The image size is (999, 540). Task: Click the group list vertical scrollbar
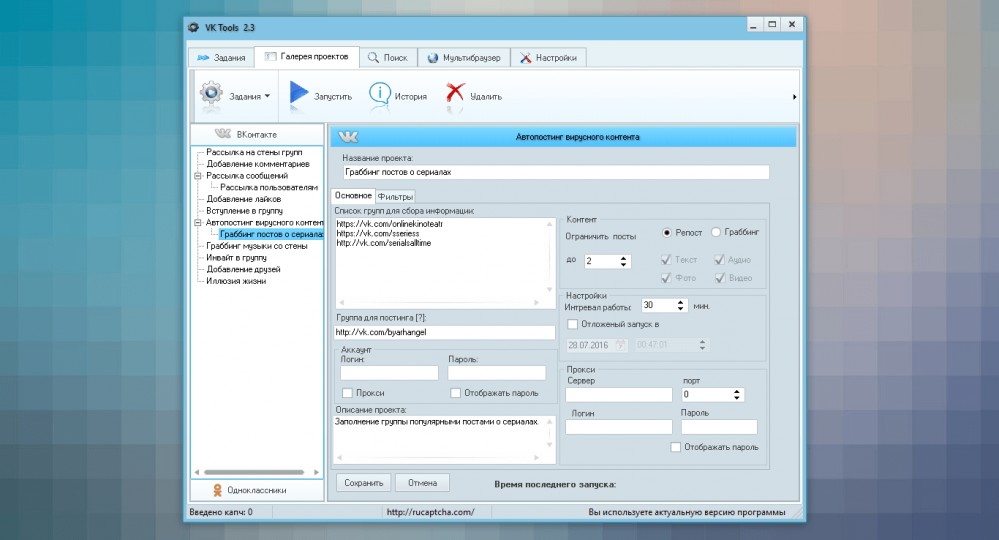click(549, 257)
